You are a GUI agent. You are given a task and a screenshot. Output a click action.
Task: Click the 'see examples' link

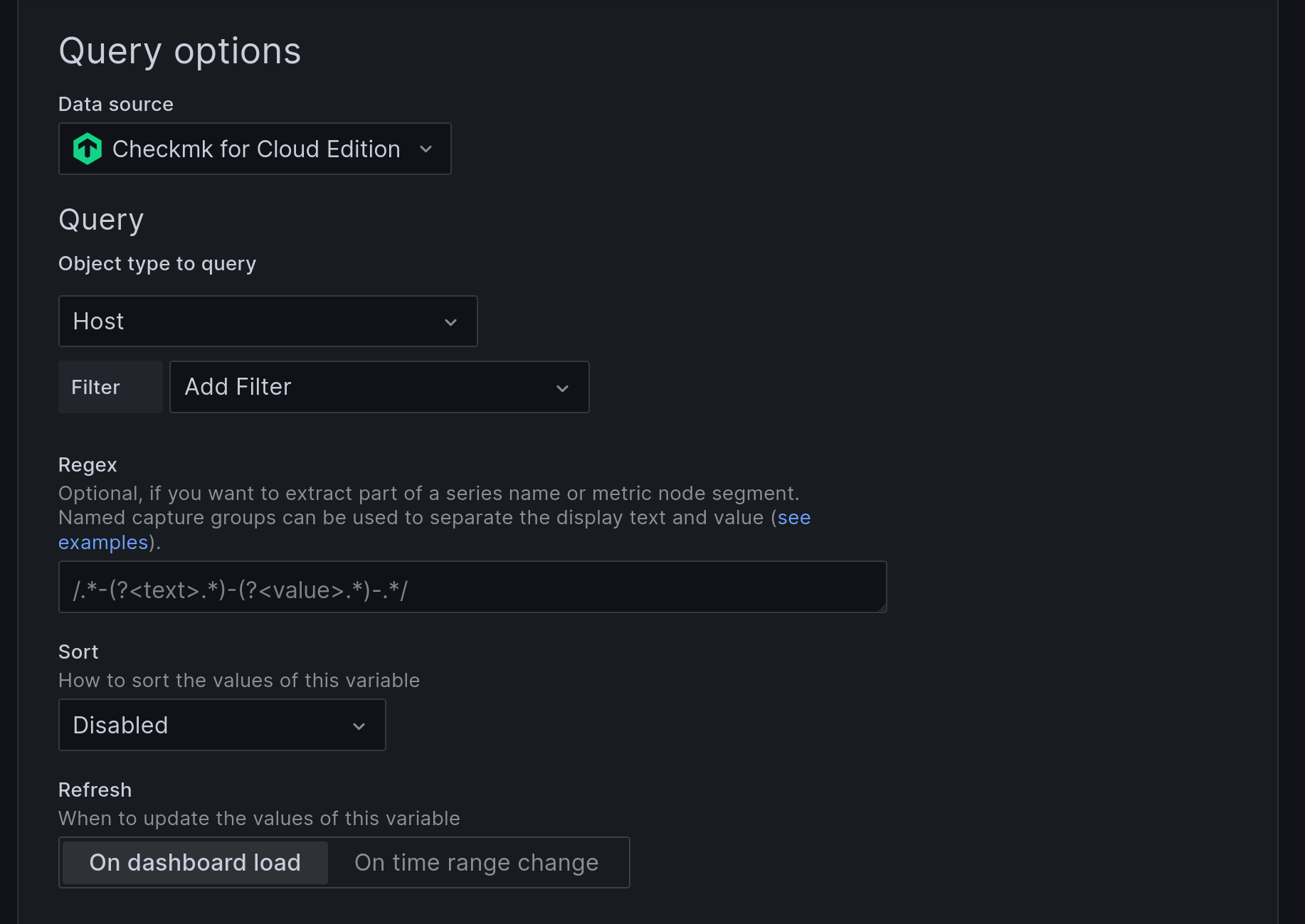(793, 518)
